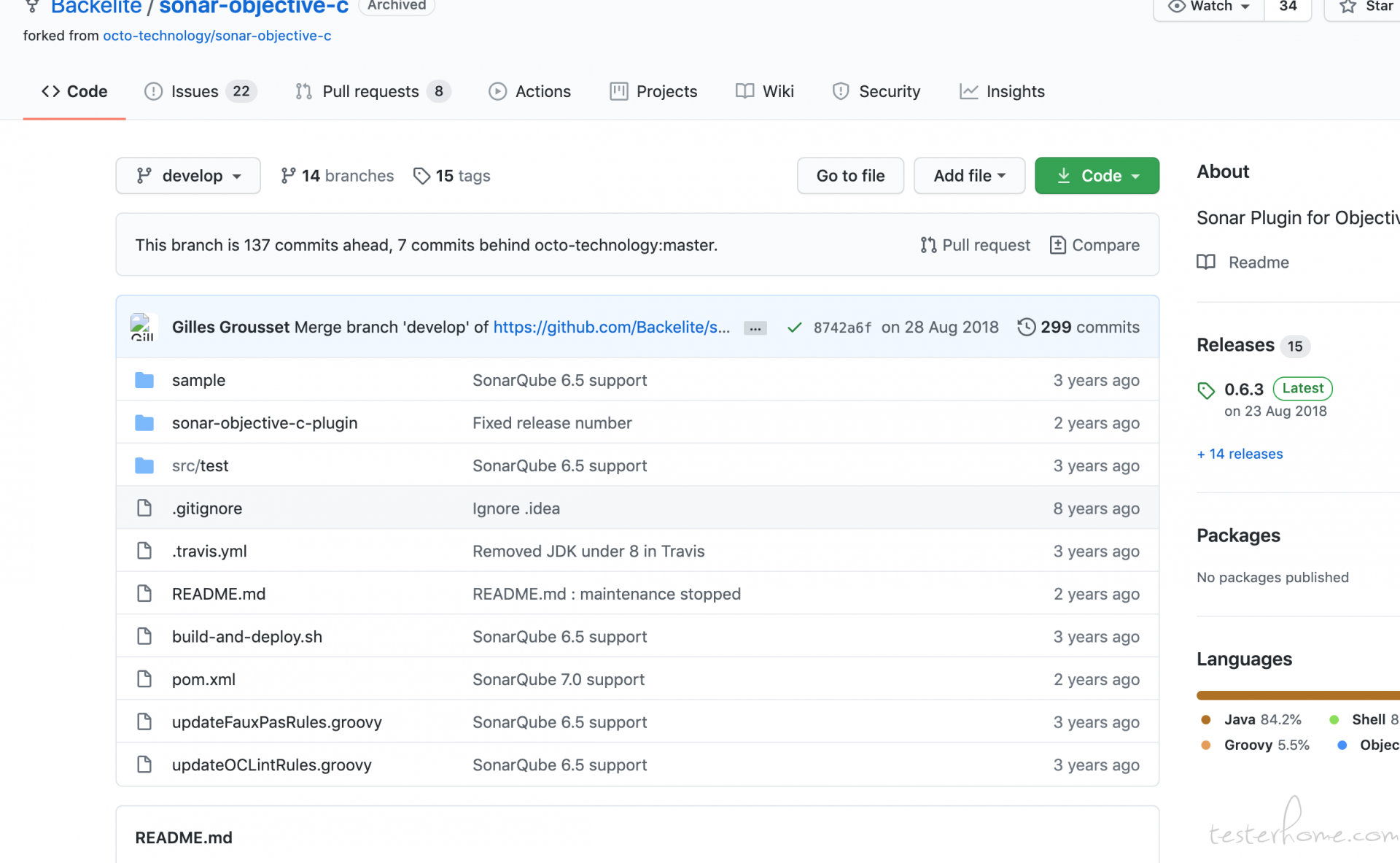View the Insights tab

(x=1003, y=91)
